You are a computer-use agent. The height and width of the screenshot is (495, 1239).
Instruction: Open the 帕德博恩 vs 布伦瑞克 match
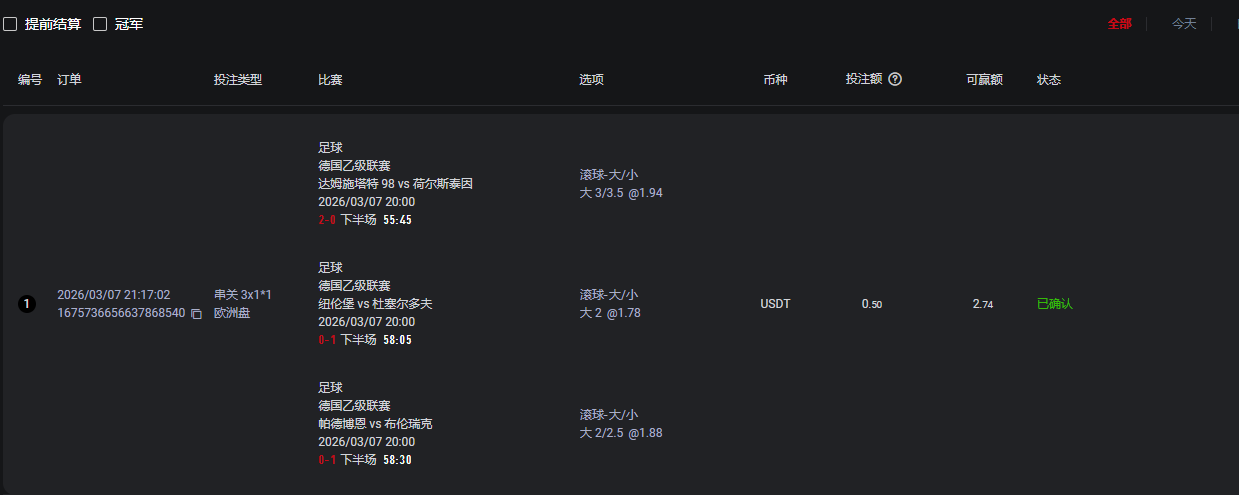click(x=375, y=424)
